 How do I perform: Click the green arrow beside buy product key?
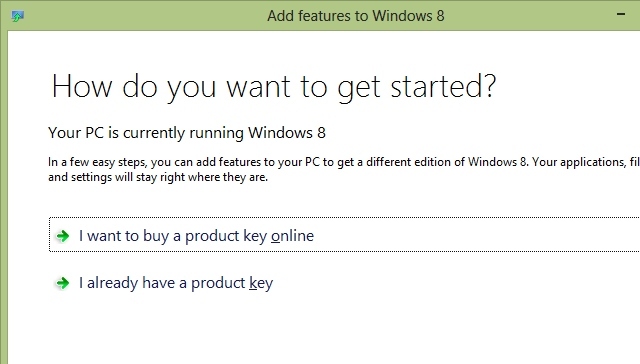(x=62, y=236)
